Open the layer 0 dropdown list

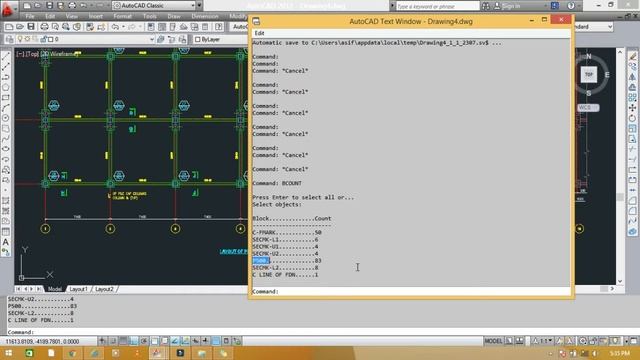point(85,39)
